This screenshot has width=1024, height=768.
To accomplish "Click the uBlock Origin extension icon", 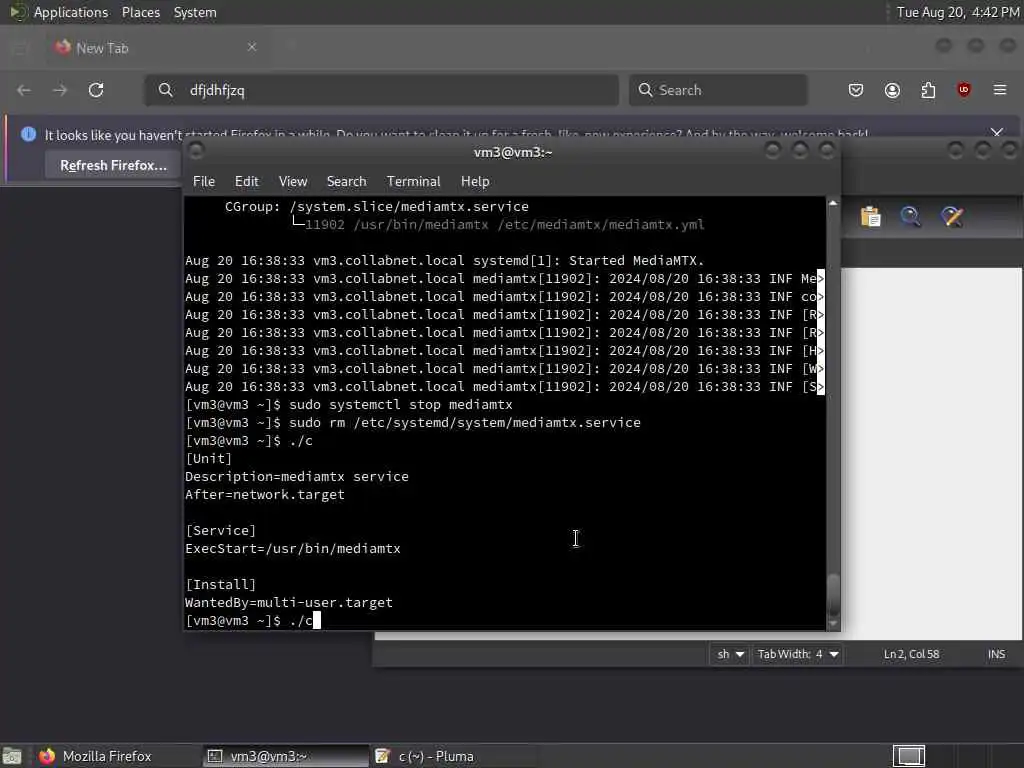I will pyautogui.click(x=964, y=90).
